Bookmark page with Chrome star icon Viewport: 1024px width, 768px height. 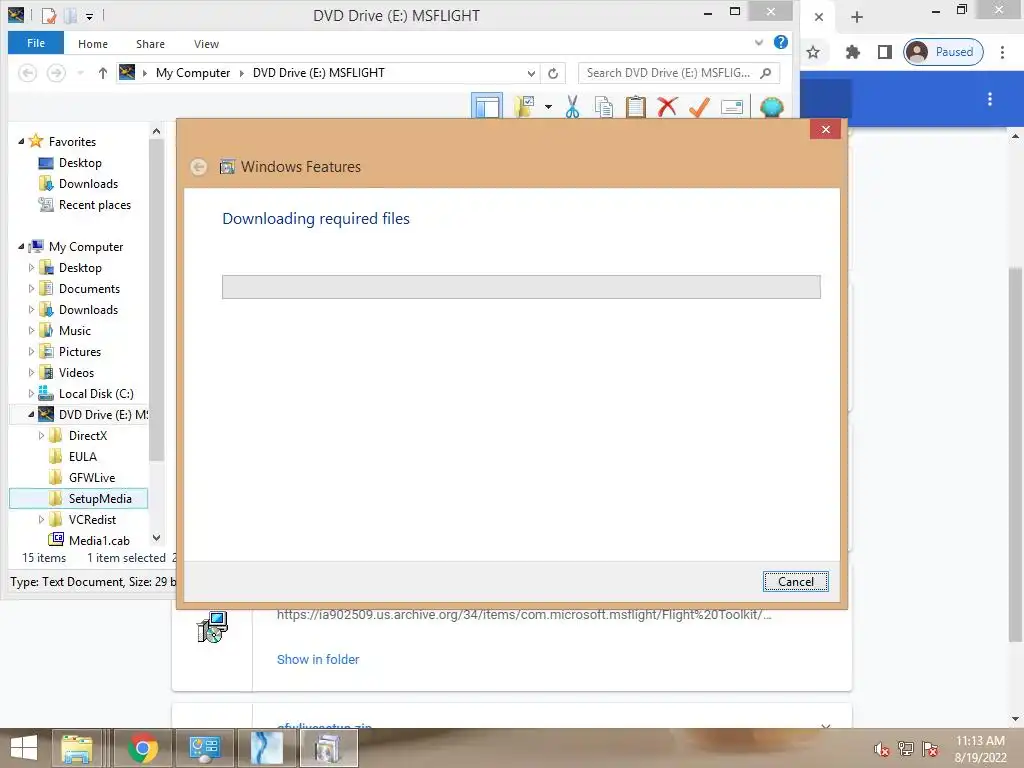click(x=813, y=52)
